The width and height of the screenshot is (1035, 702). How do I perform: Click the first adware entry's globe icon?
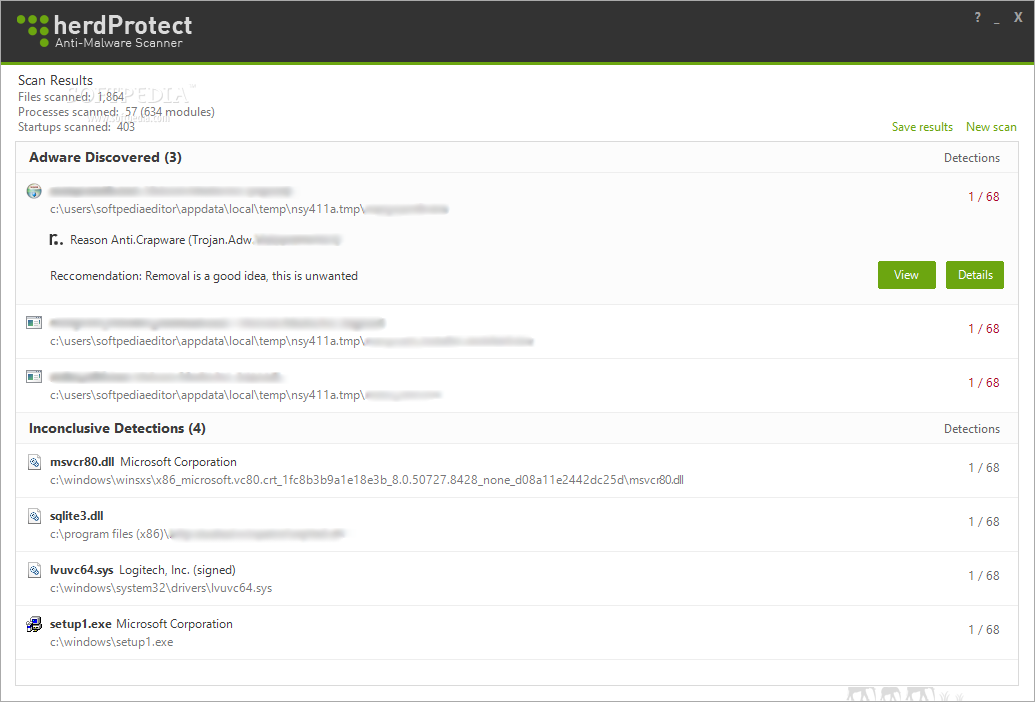tap(35, 191)
